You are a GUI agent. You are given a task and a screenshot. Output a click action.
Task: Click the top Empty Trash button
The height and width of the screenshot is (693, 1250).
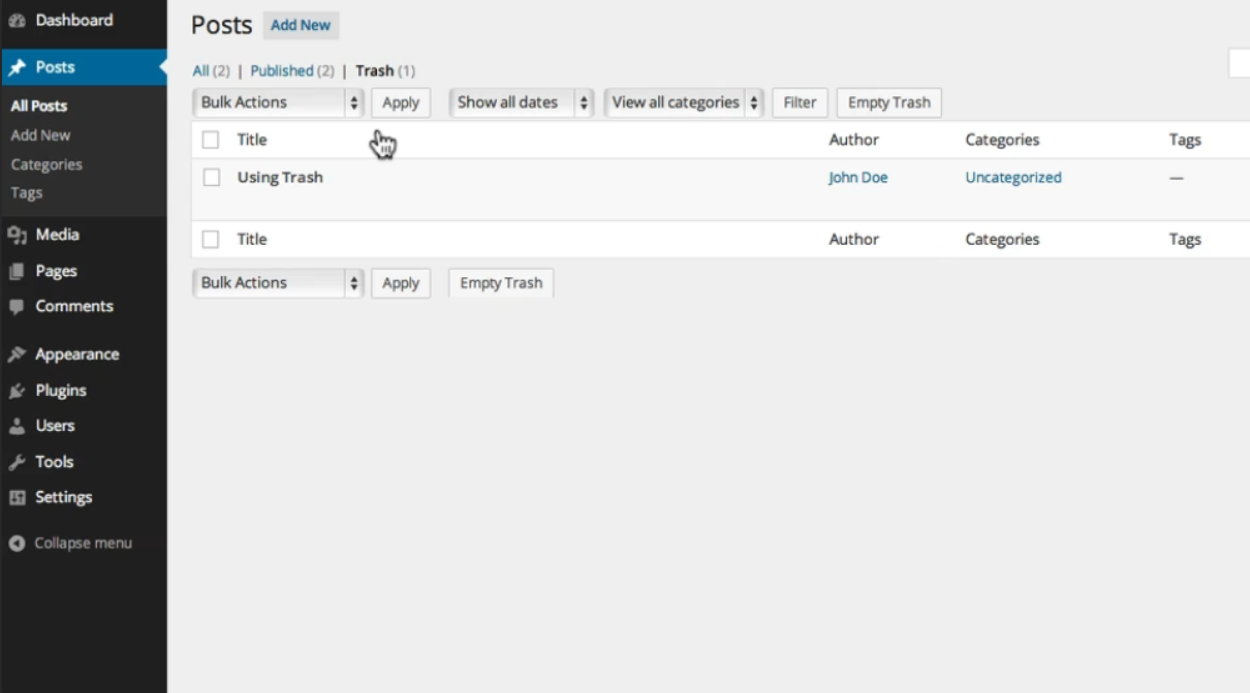(889, 102)
